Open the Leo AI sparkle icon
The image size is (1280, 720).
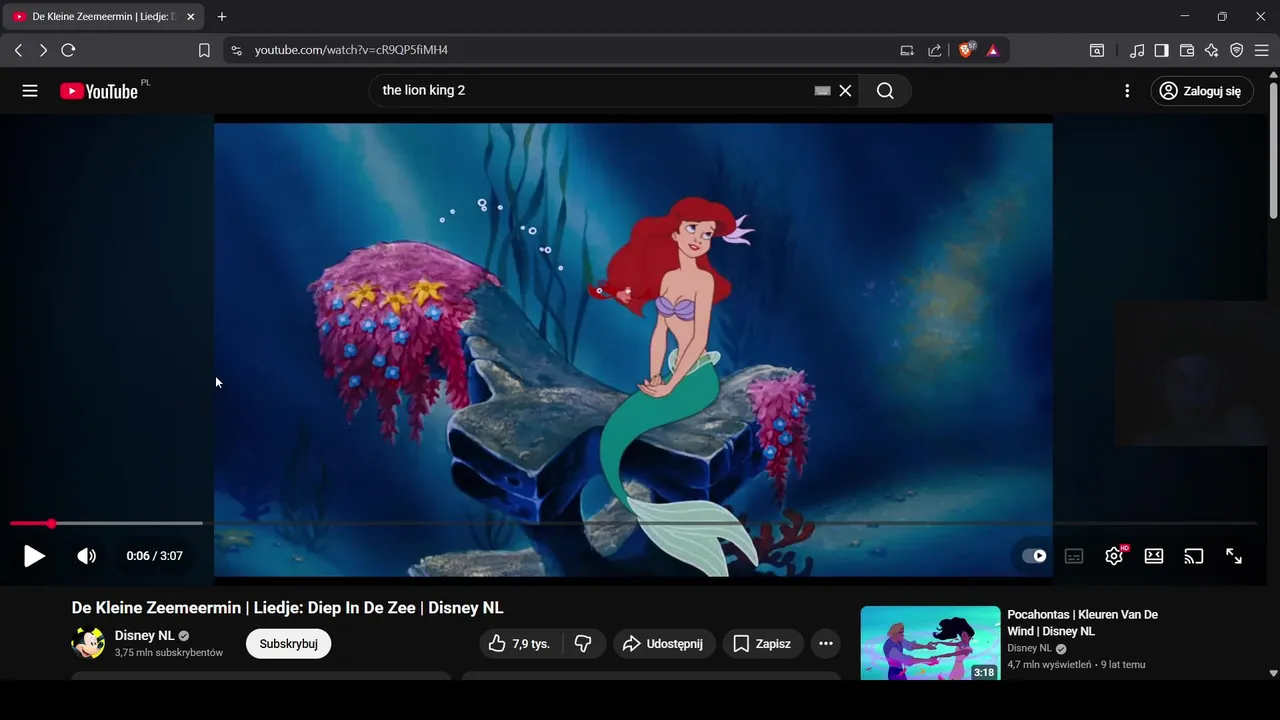point(1212,50)
